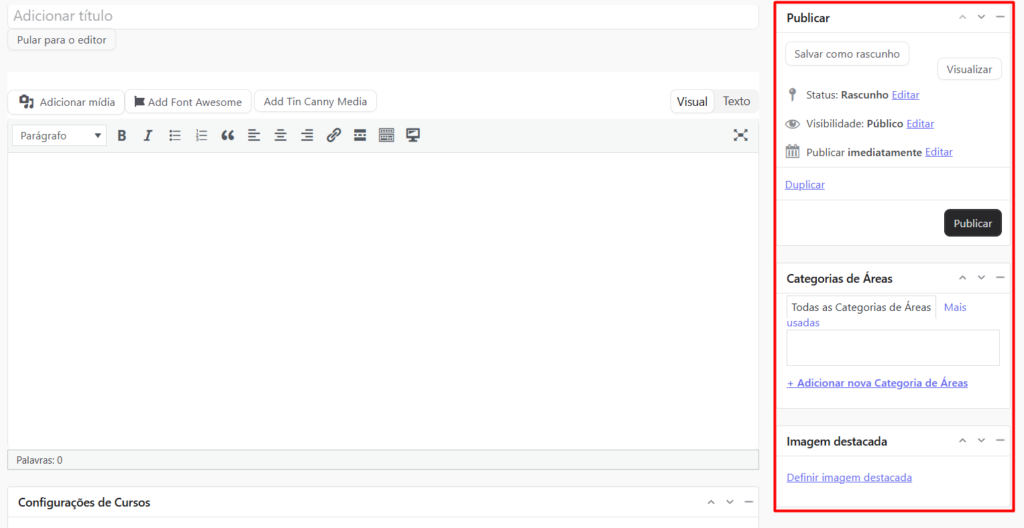The width and height of the screenshot is (1024, 528).
Task: Toggle the extra toolbar row
Action: tap(386, 135)
